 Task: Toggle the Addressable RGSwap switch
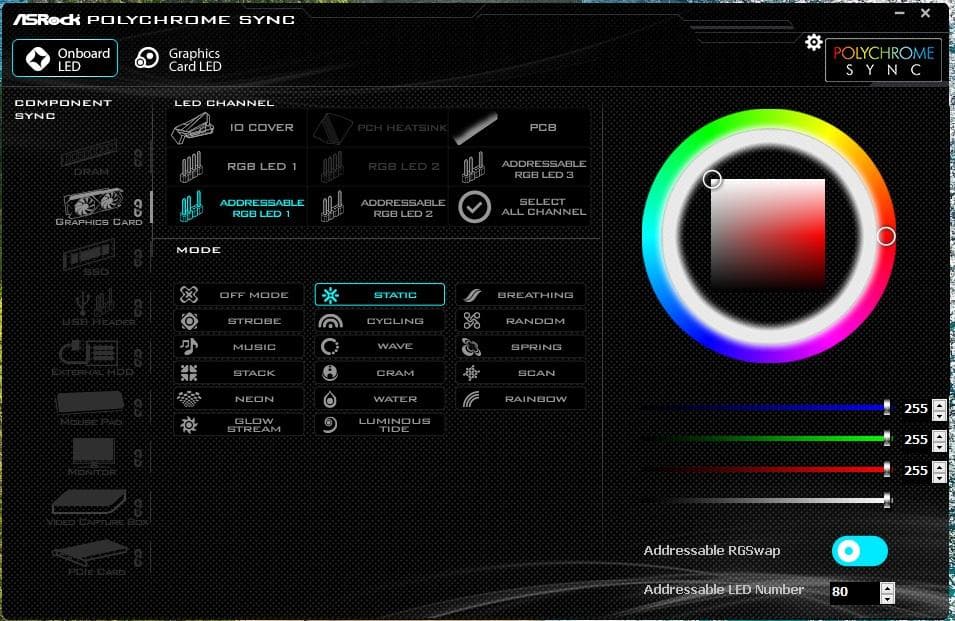point(859,550)
